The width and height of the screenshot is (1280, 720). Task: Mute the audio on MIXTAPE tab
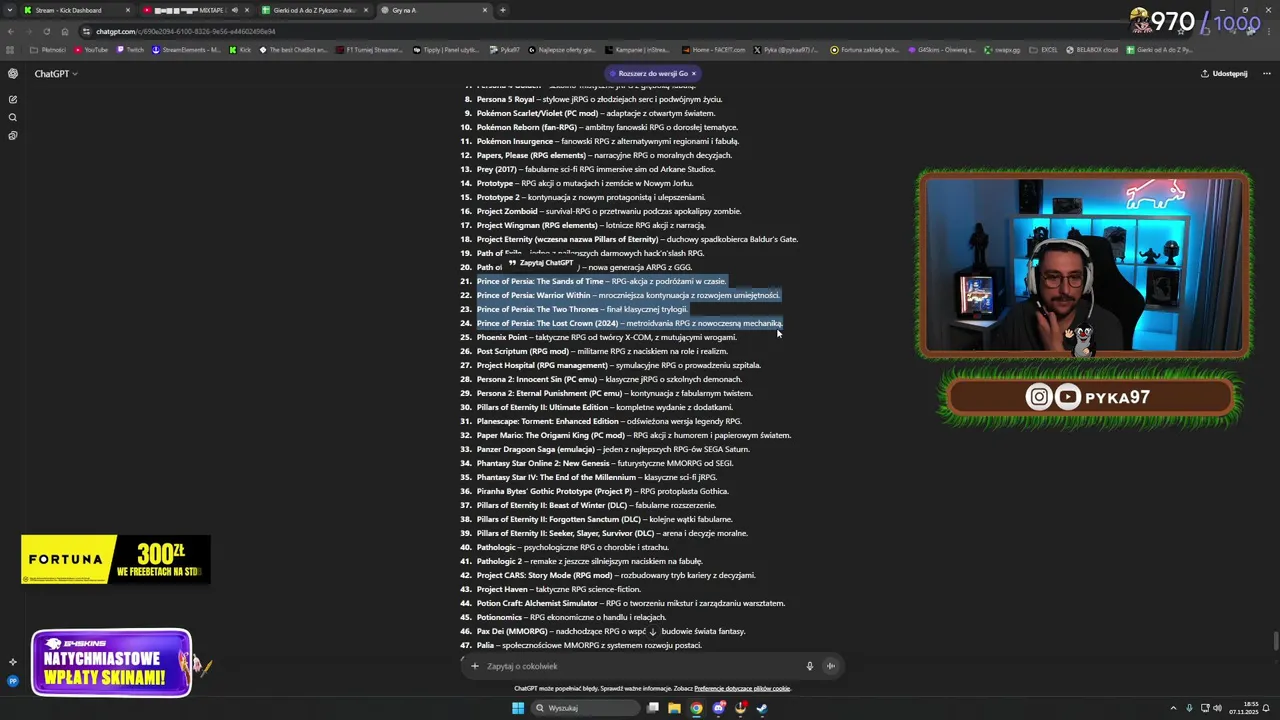click(235, 10)
